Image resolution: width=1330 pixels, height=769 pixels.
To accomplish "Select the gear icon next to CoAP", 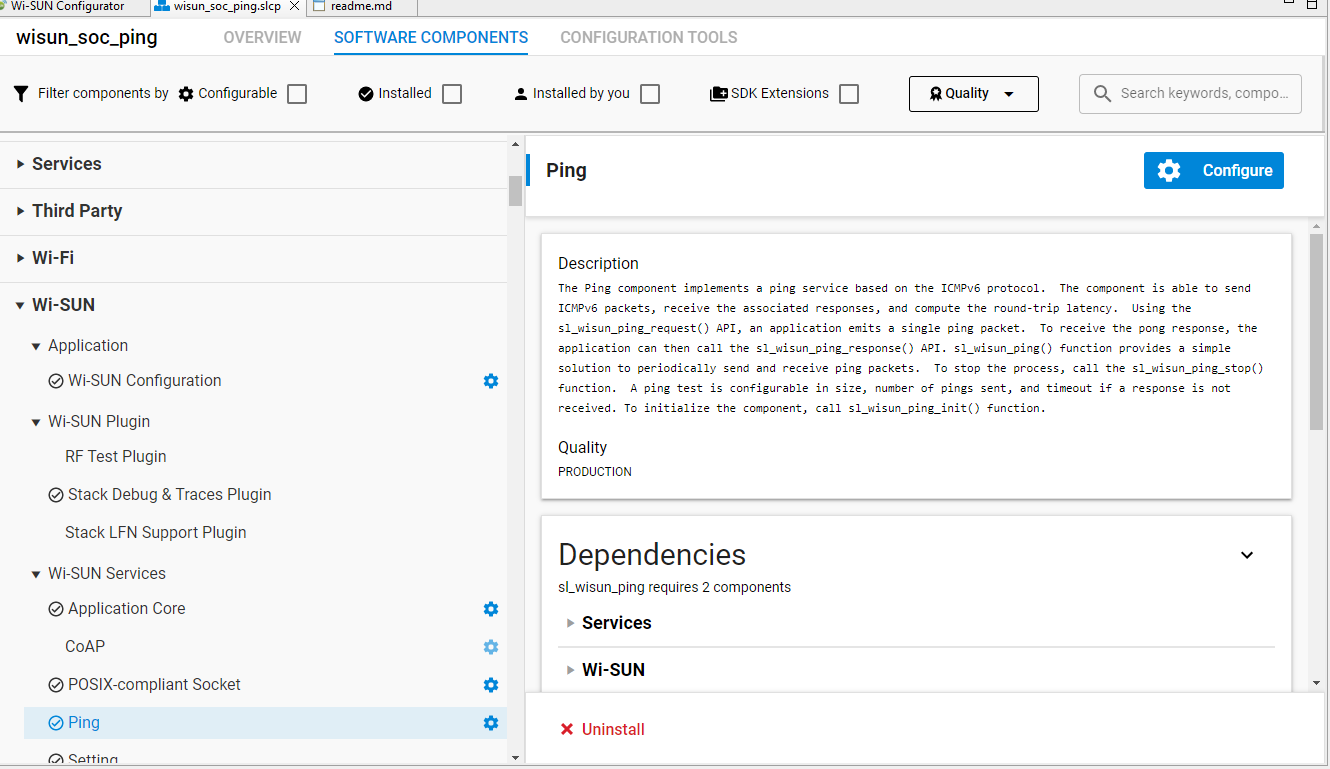I will (x=490, y=646).
